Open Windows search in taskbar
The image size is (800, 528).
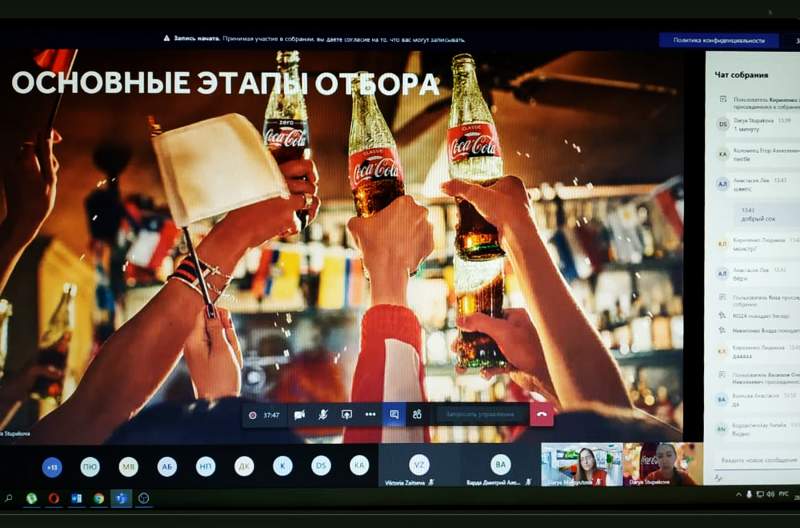pyautogui.click(x=8, y=498)
